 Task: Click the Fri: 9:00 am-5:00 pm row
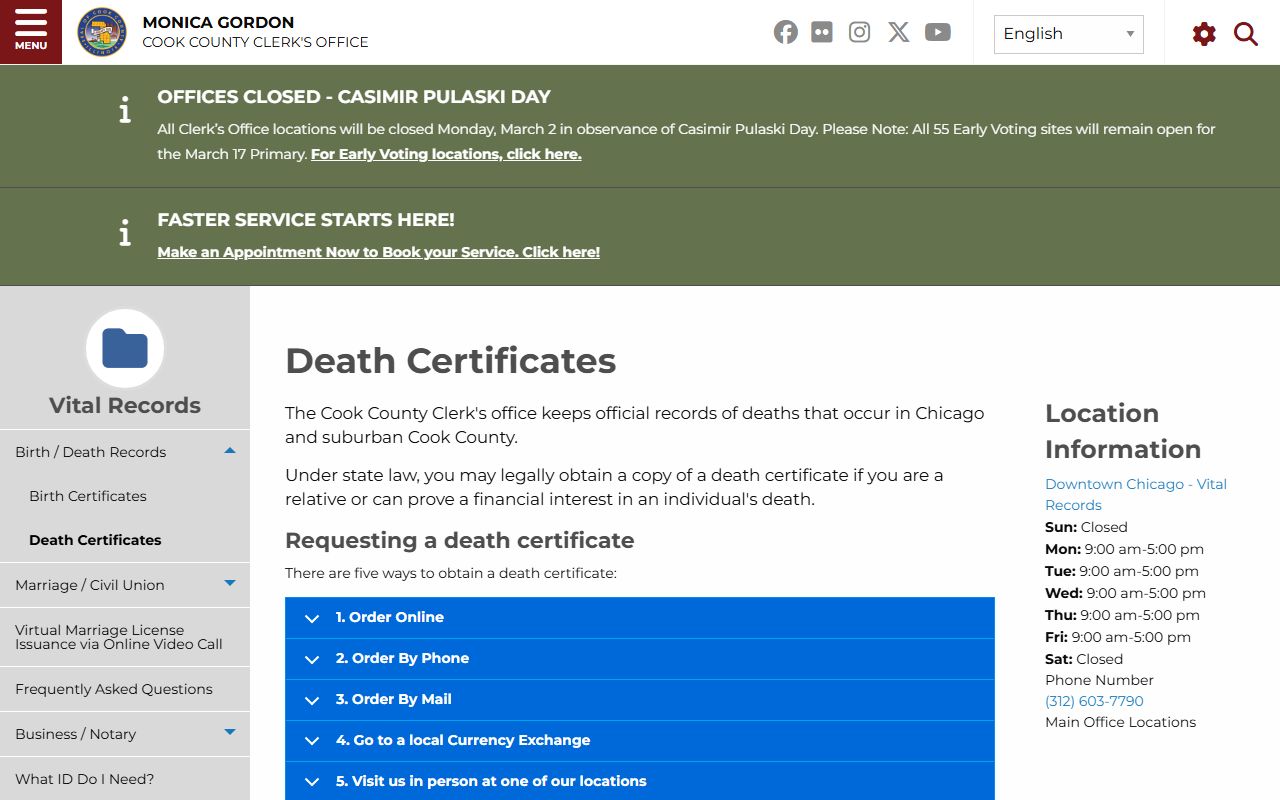(1118, 637)
